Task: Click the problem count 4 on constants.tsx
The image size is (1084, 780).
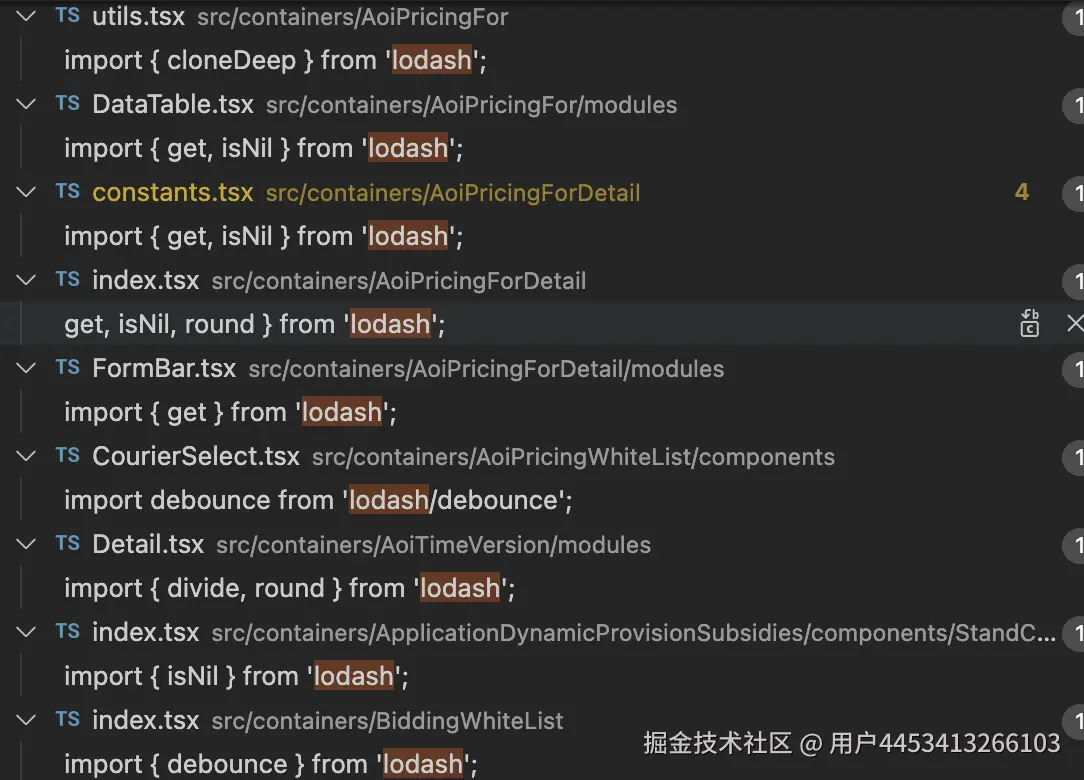Action: coord(1021,192)
